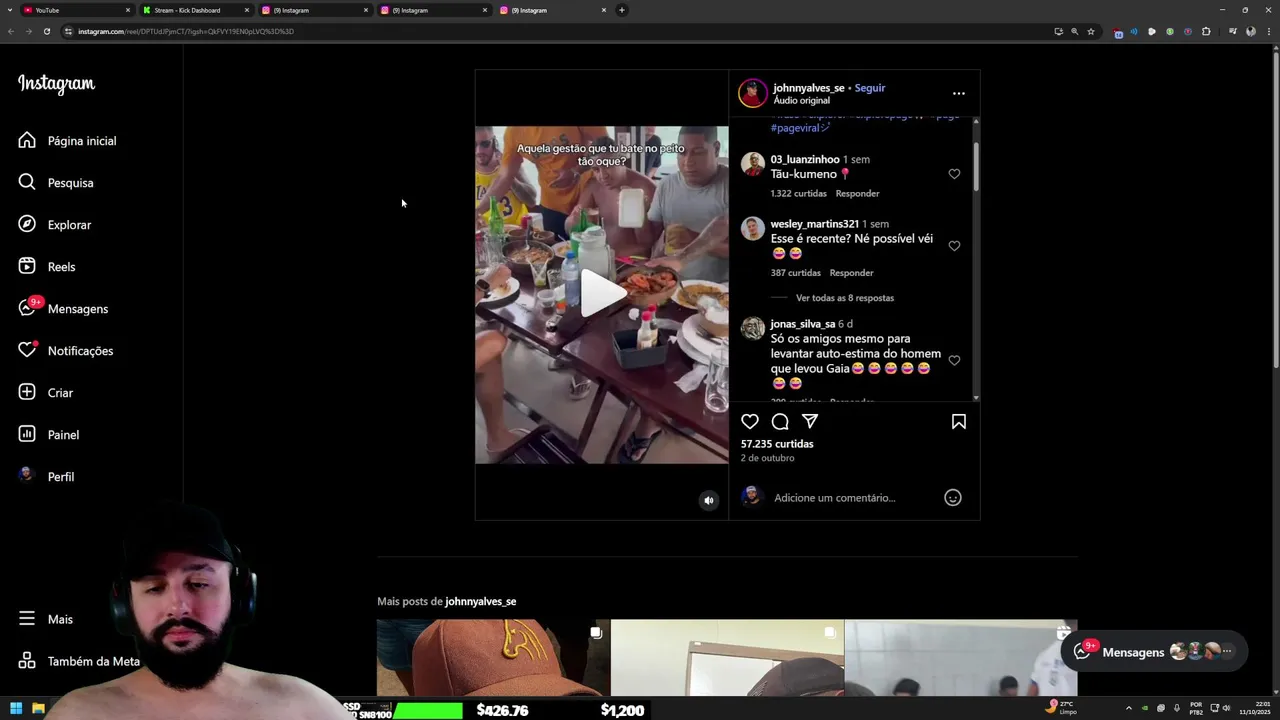This screenshot has height=720, width=1280.
Task: Open the Chrome three-dot menu
Action: [1268, 31]
